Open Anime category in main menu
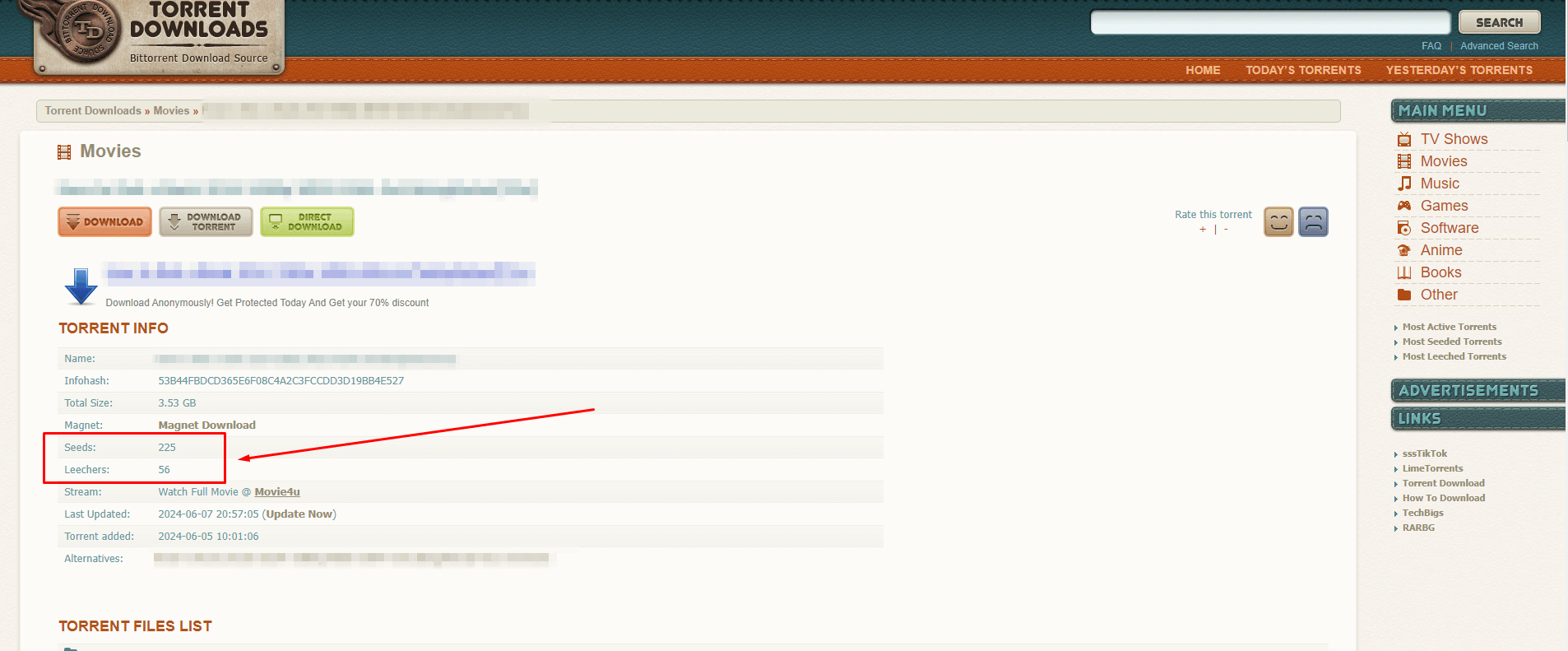 coord(1441,250)
